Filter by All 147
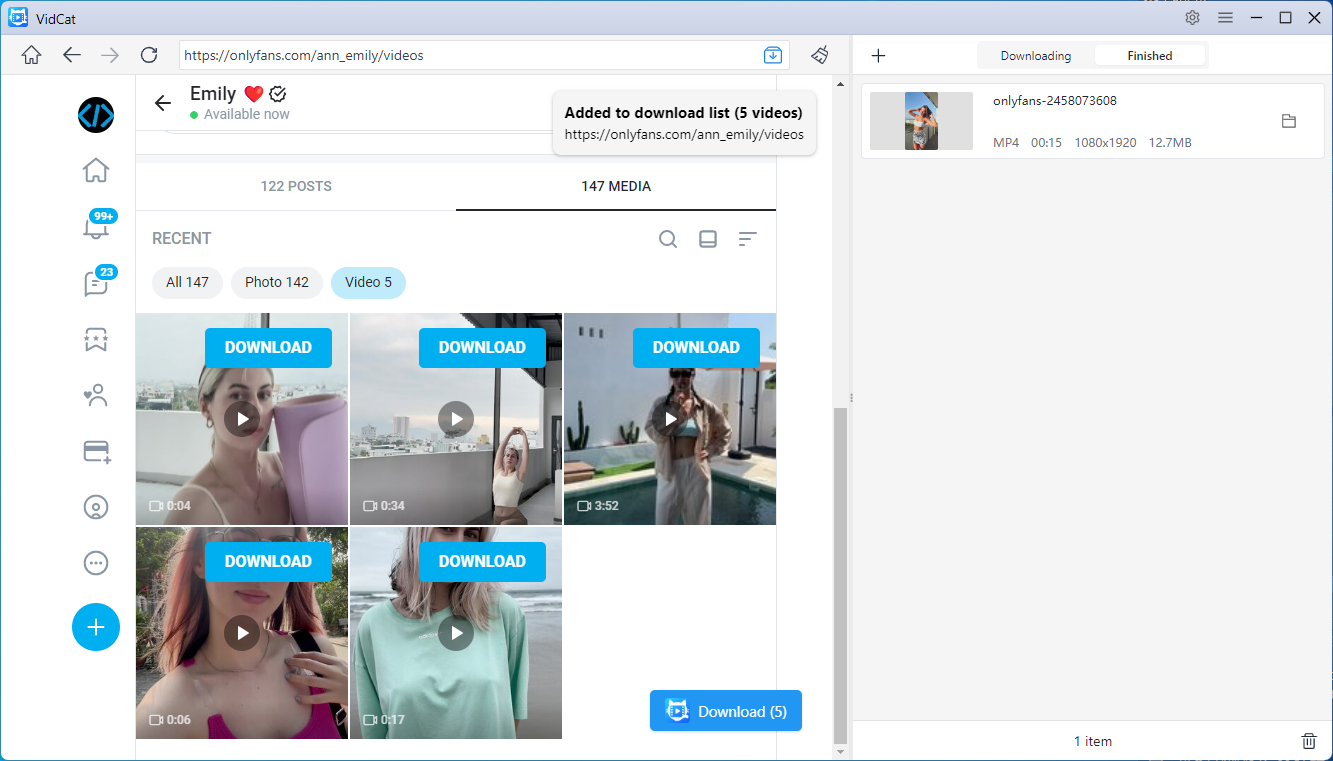This screenshot has height=761, width=1333. [x=187, y=282]
